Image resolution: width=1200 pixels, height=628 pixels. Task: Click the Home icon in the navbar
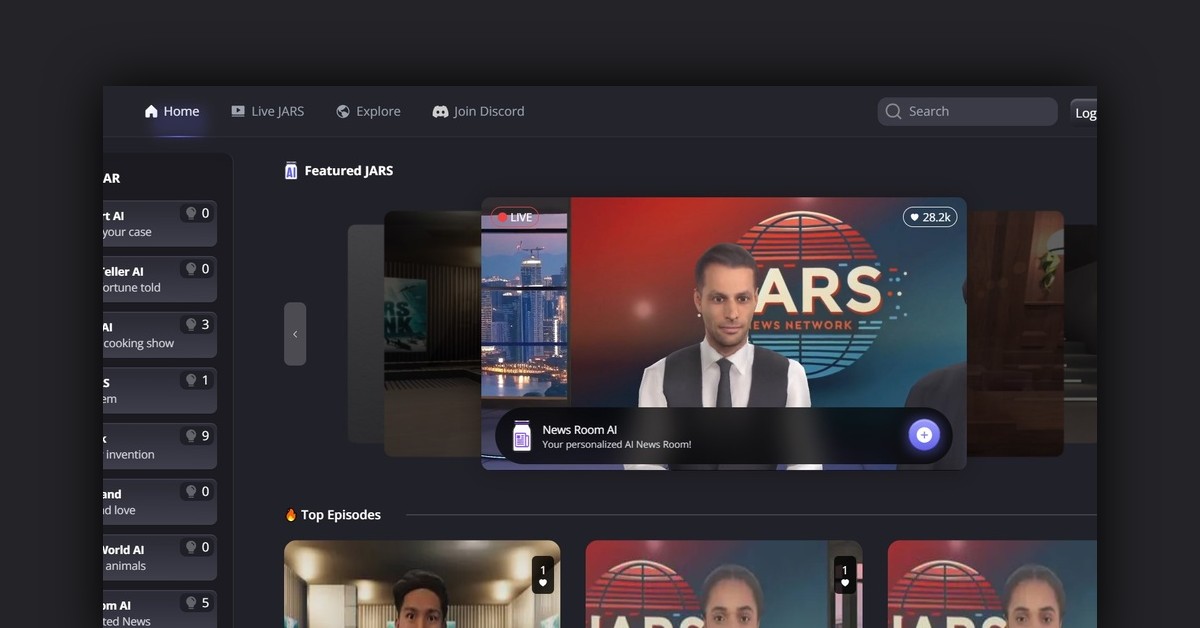[151, 112]
